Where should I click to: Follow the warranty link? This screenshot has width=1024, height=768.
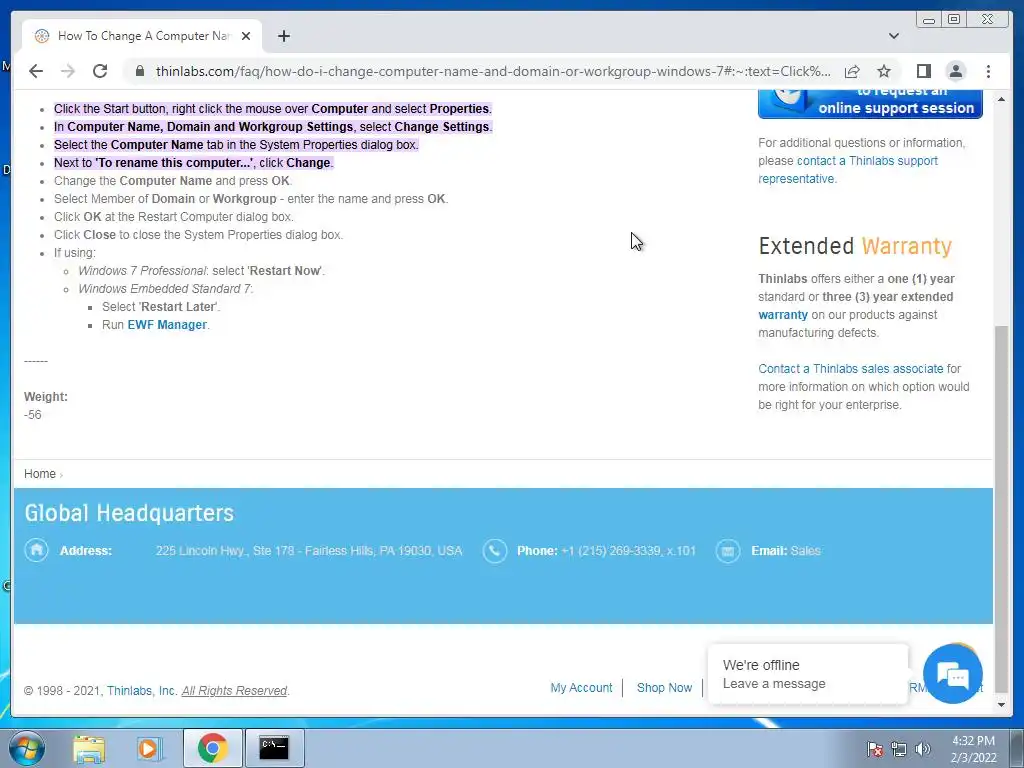point(782,315)
